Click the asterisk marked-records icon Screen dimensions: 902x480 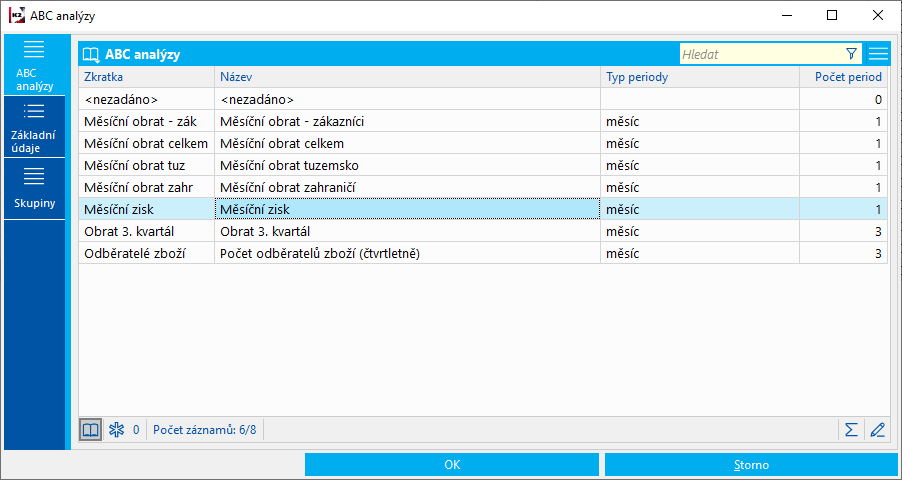coord(117,429)
